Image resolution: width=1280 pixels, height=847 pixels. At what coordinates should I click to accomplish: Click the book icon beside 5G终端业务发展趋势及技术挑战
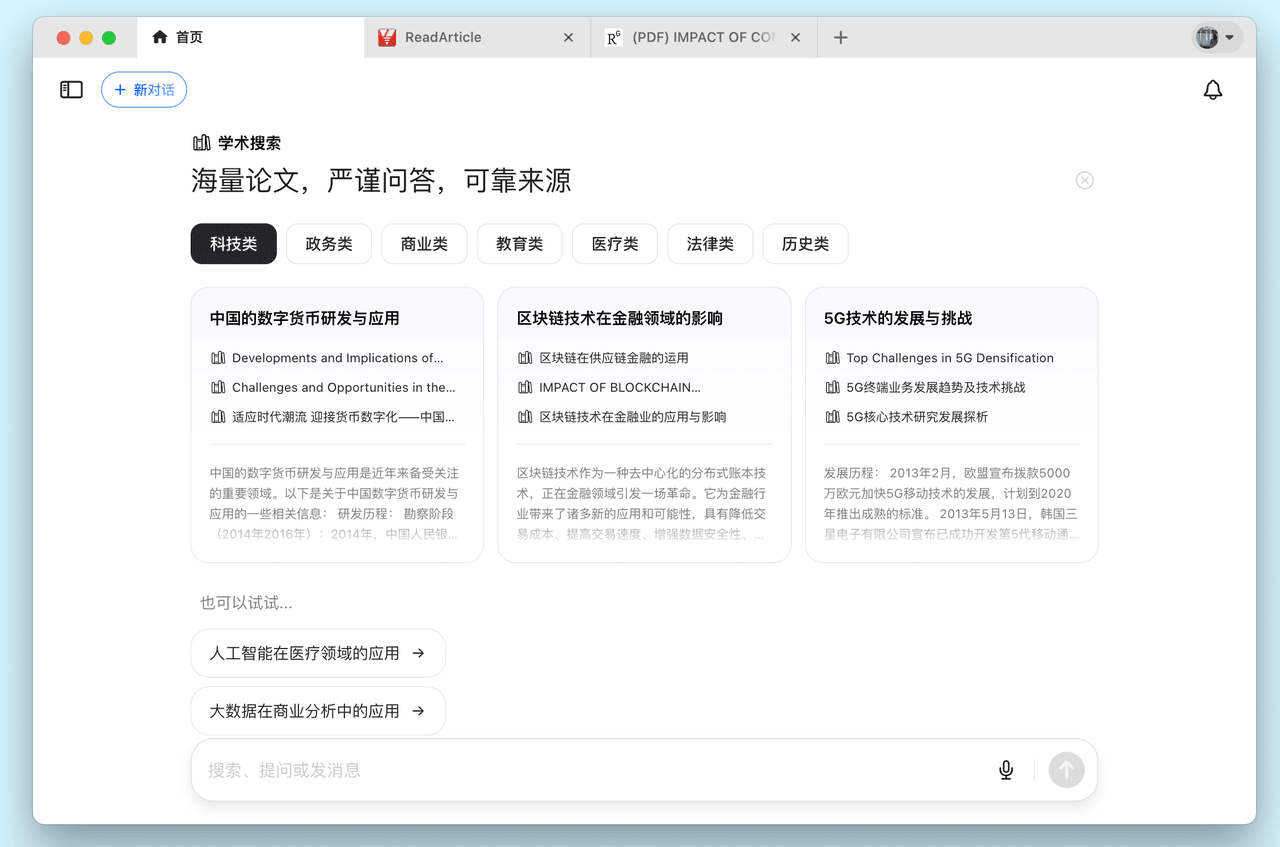tap(832, 387)
